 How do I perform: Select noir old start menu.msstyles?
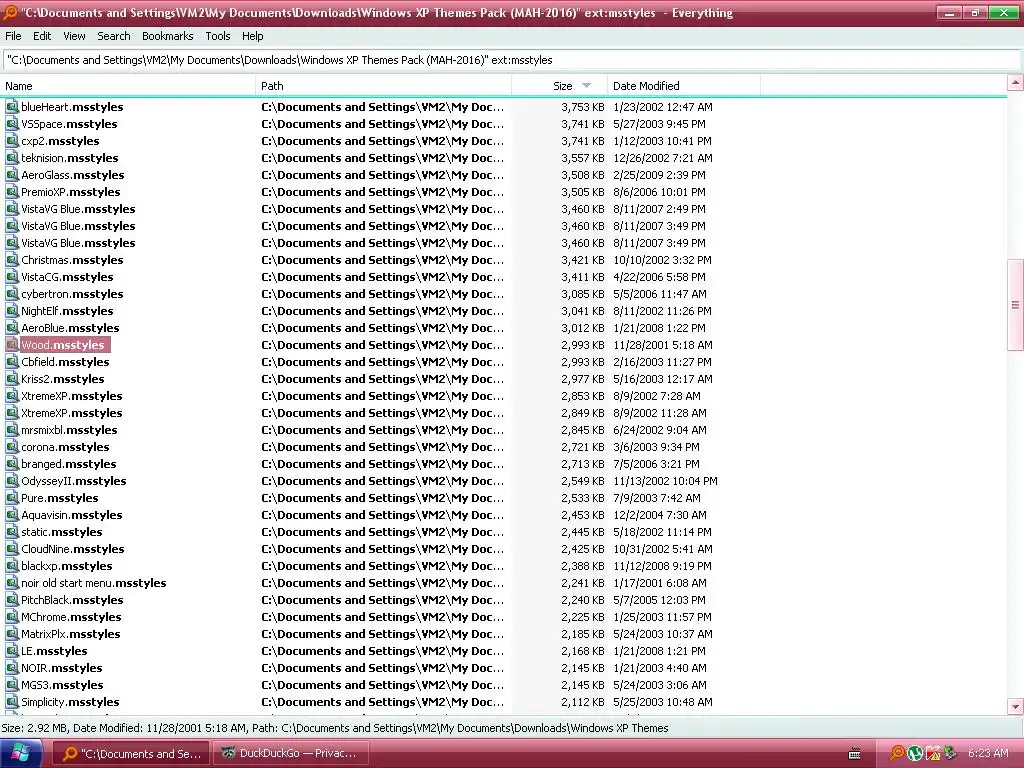(93, 583)
